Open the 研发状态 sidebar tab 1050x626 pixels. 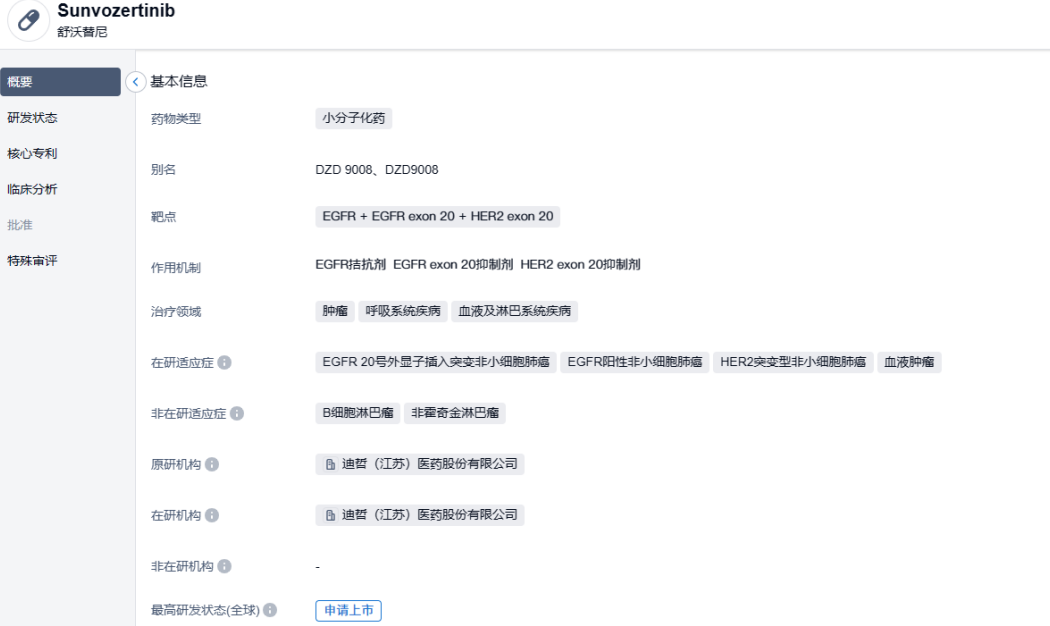point(33,118)
